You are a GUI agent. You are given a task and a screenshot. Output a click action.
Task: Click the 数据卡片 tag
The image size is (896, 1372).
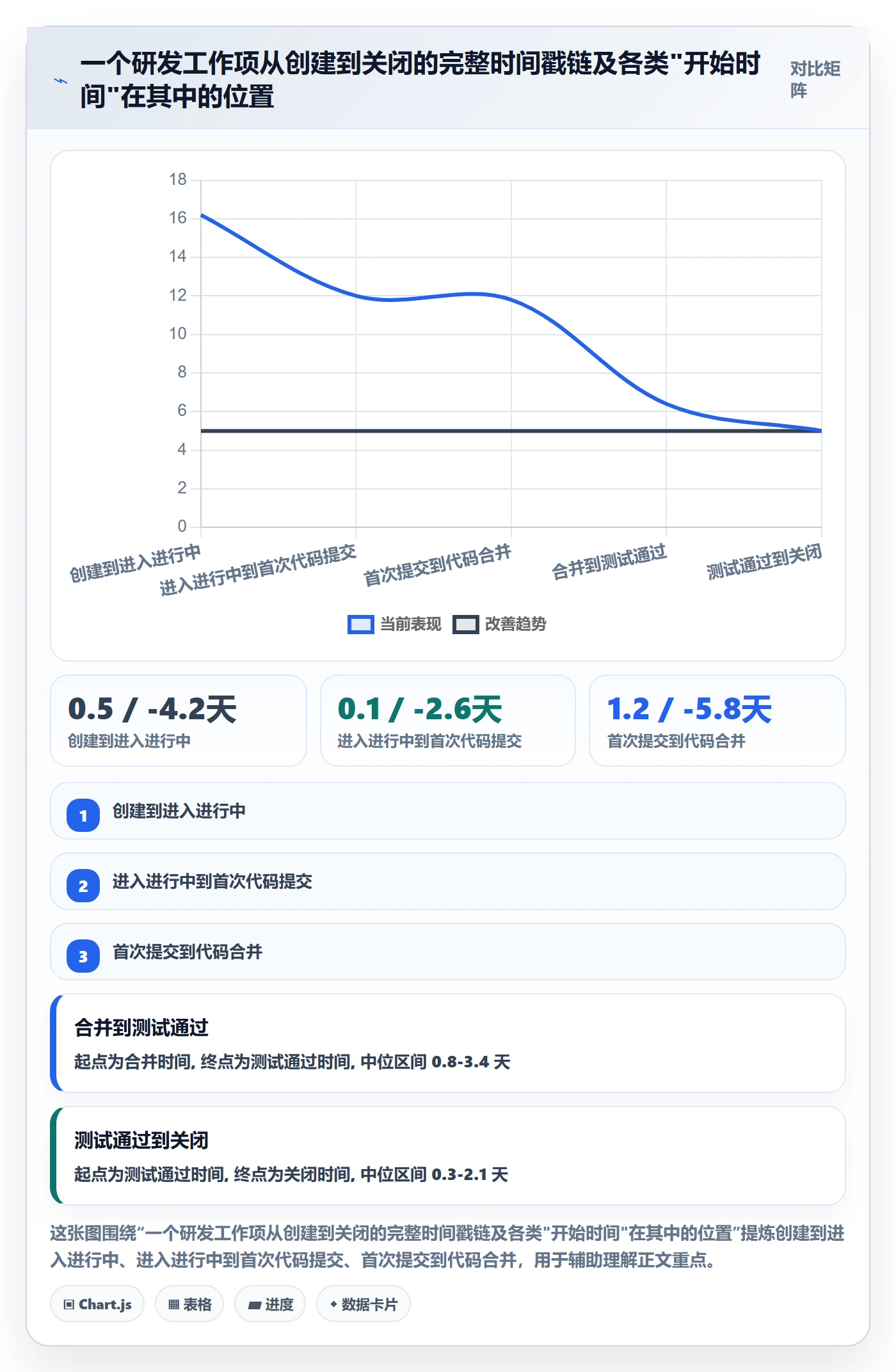point(364,1304)
